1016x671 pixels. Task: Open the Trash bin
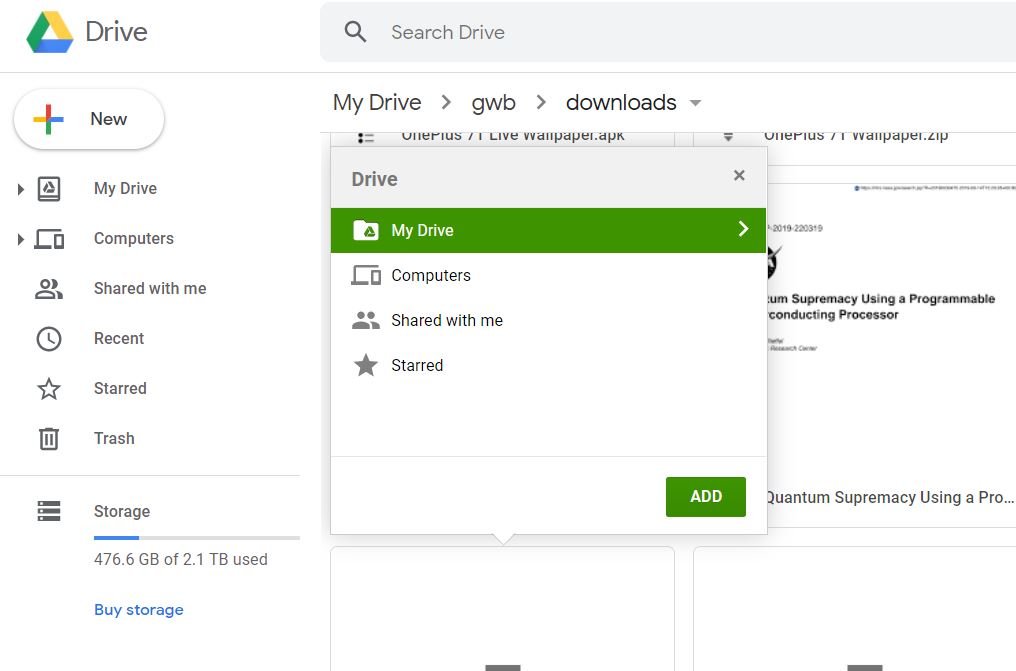click(48, 438)
